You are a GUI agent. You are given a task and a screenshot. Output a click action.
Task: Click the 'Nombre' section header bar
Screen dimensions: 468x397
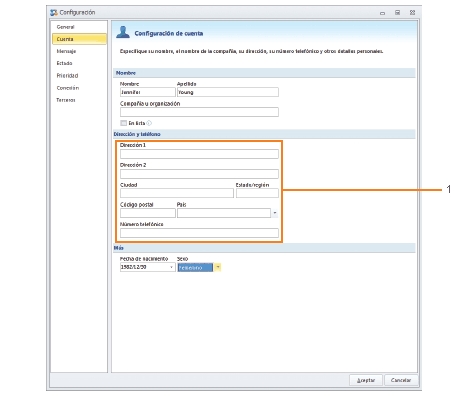coord(264,73)
